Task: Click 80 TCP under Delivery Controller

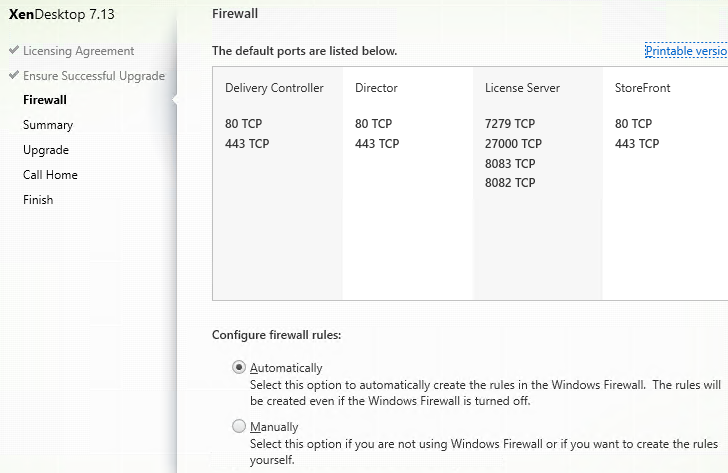Action: [244, 123]
